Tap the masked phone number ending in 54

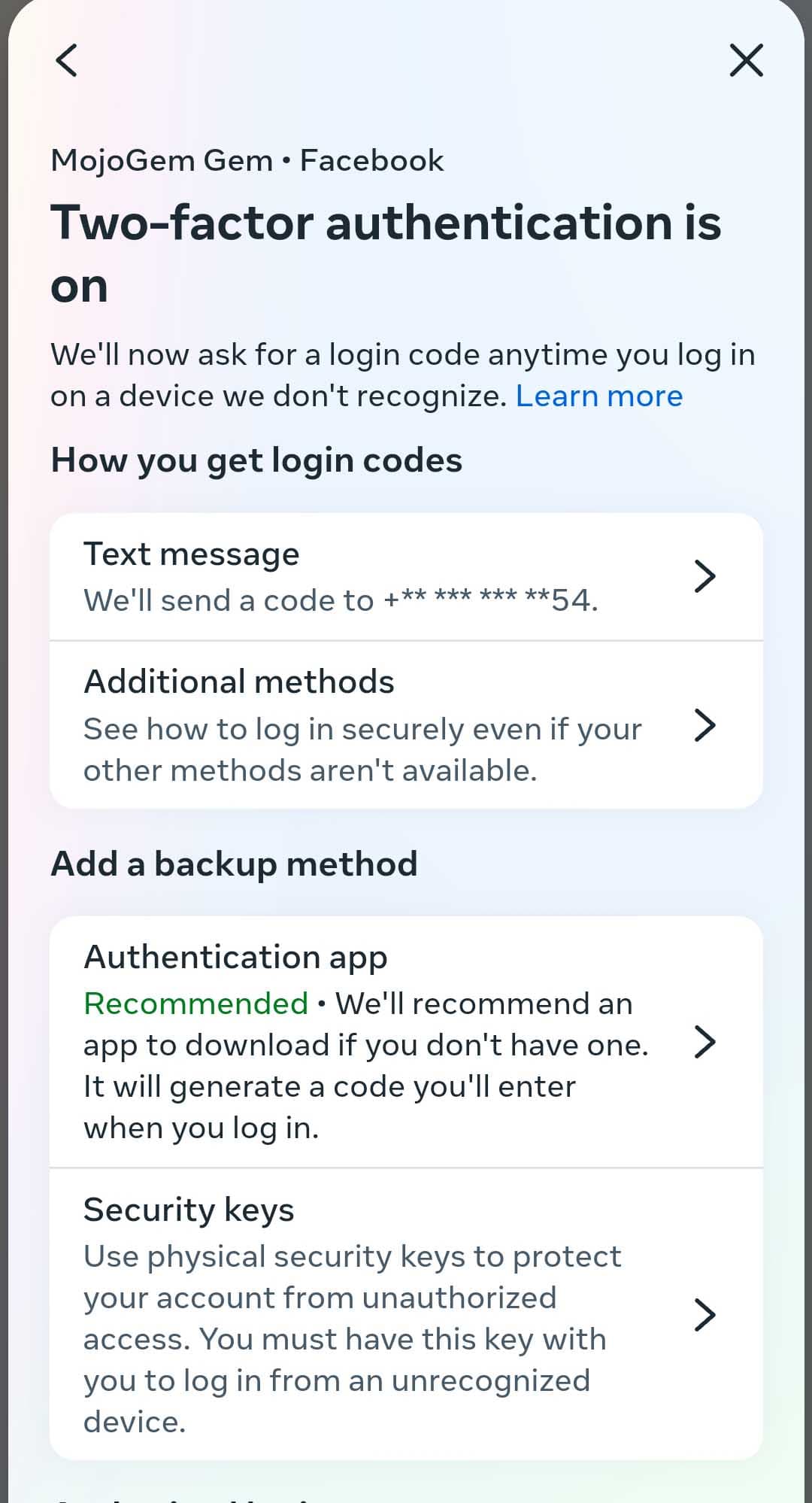click(490, 600)
